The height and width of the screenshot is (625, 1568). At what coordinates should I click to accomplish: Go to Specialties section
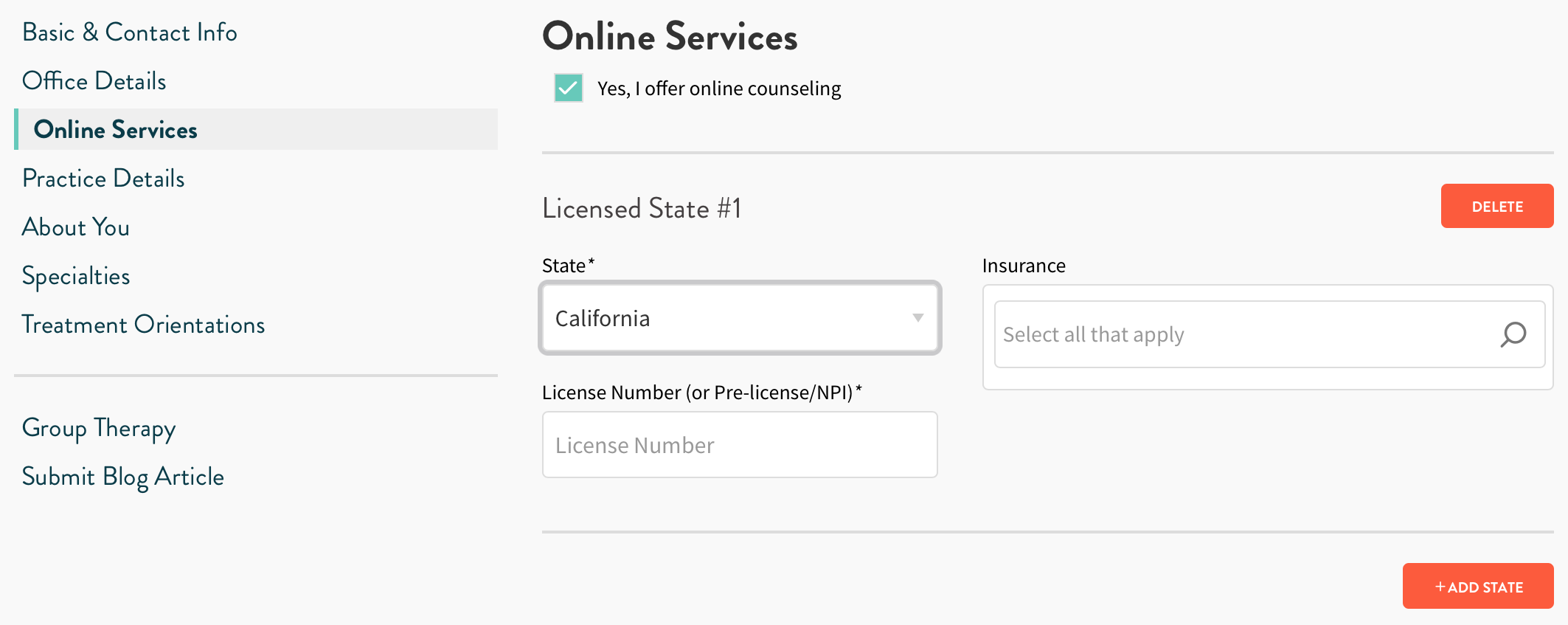76,276
